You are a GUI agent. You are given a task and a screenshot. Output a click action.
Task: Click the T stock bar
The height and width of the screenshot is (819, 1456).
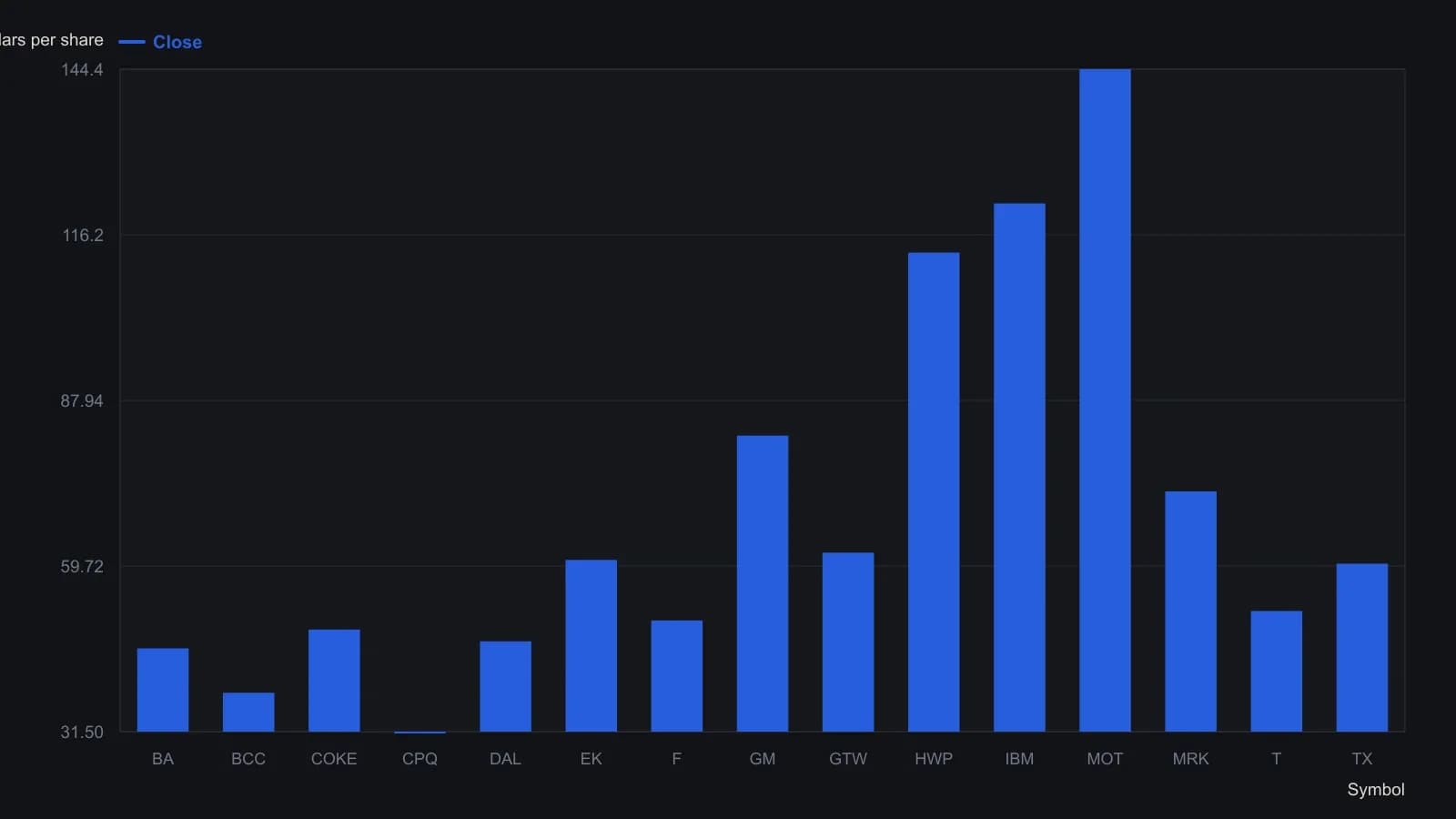(x=1276, y=671)
